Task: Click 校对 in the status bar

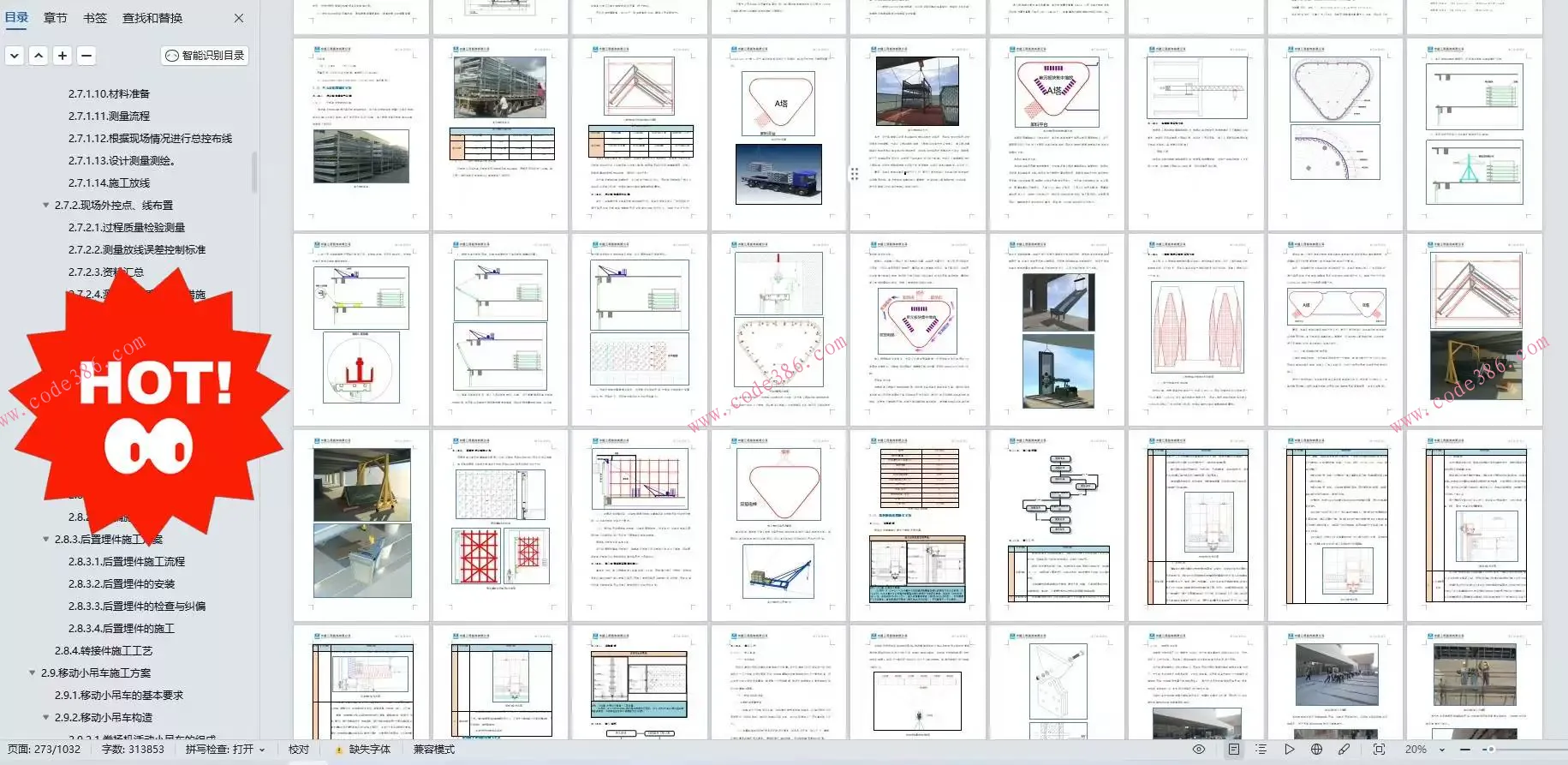Action: coord(299,750)
